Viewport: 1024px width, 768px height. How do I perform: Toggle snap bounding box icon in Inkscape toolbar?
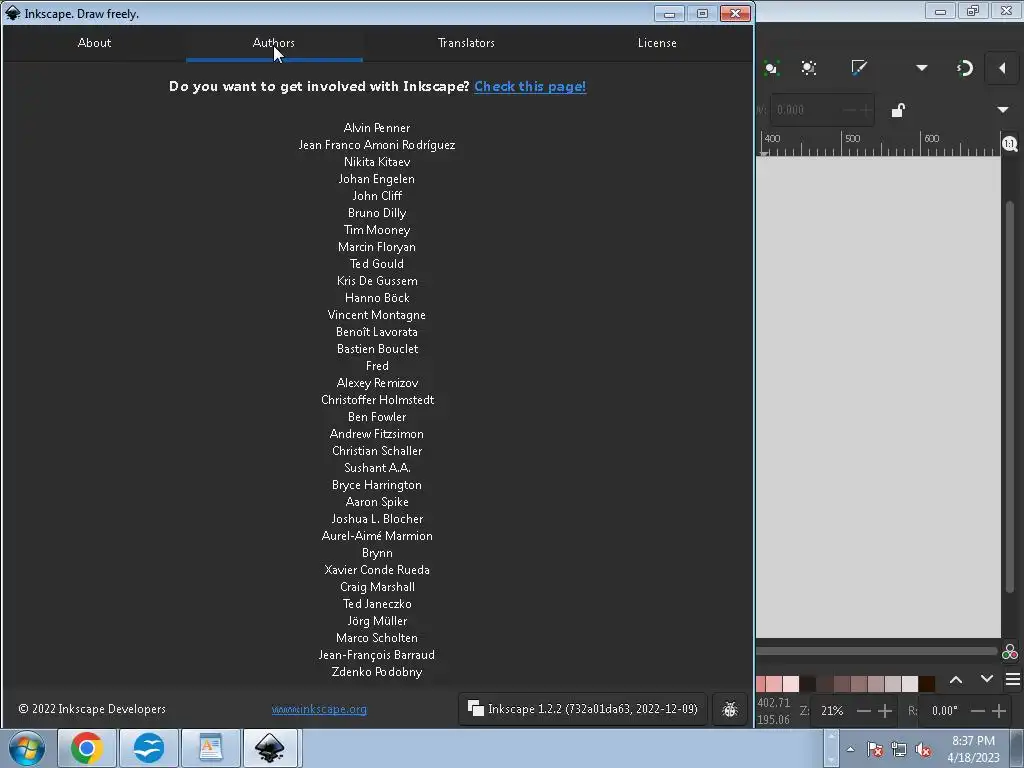(x=771, y=68)
